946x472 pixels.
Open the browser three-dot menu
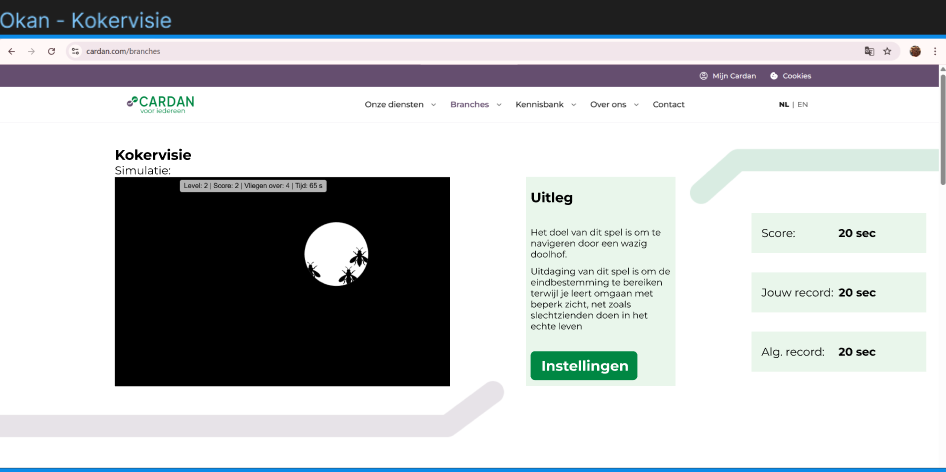pyautogui.click(x=934, y=51)
